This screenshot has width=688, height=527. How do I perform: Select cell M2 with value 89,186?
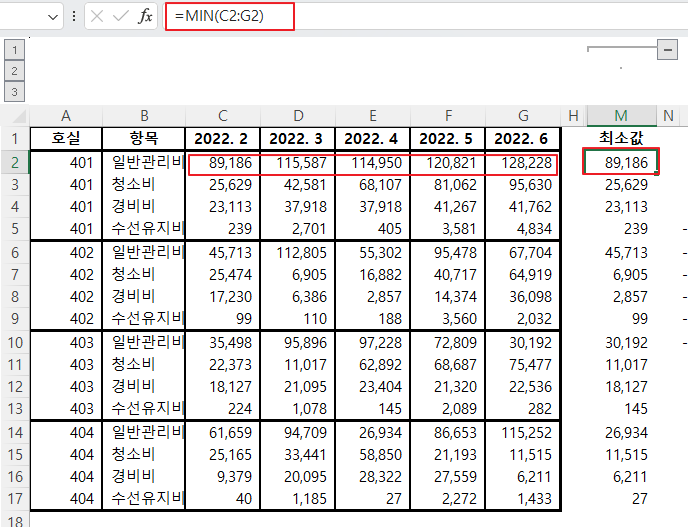tap(621, 162)
